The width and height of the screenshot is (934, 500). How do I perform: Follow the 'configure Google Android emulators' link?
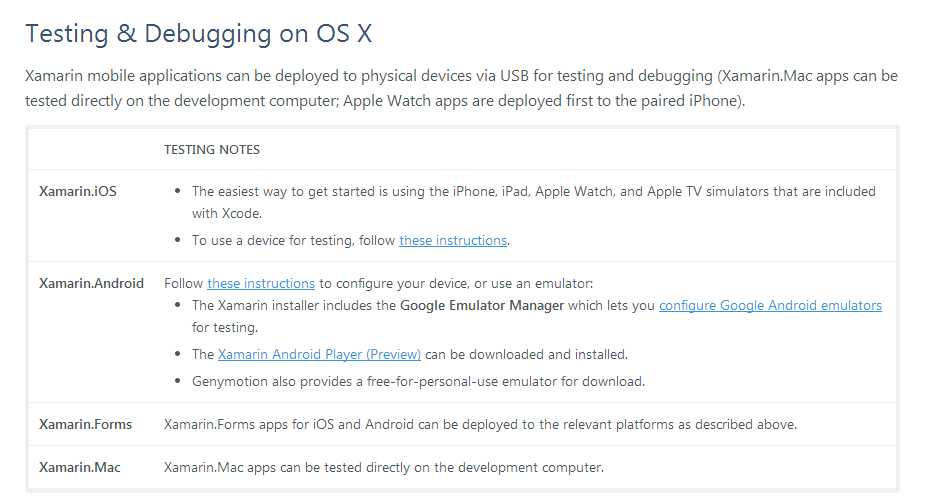tap(770, 305)
